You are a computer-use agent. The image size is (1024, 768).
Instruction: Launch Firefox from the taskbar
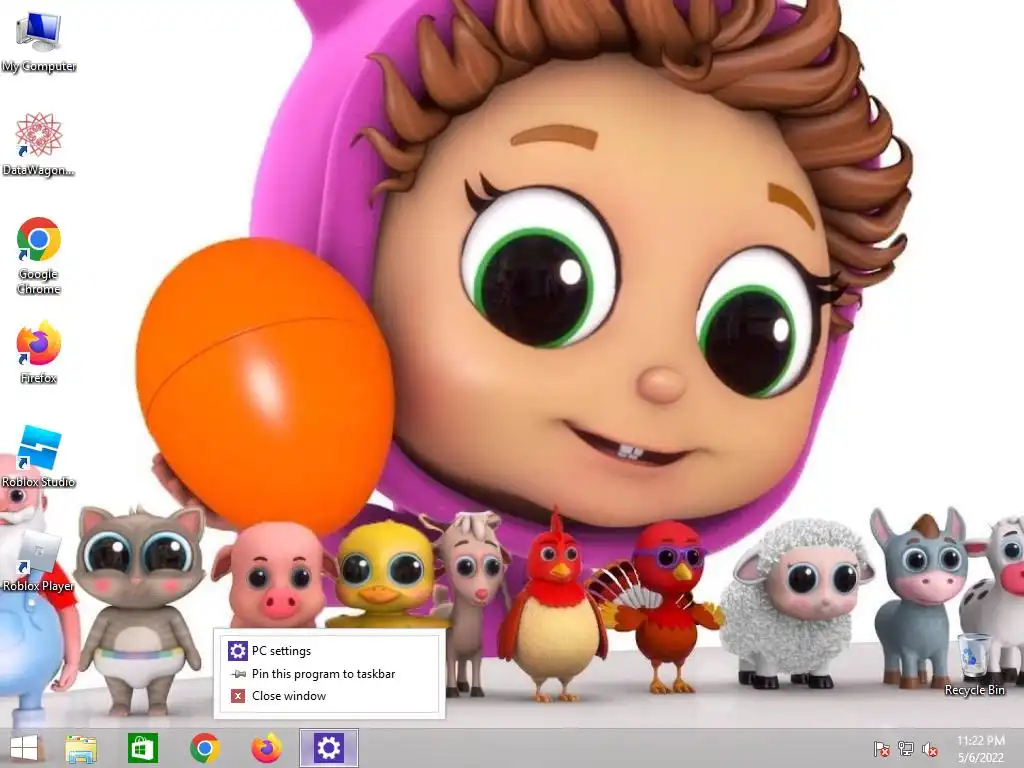point(266,748)
